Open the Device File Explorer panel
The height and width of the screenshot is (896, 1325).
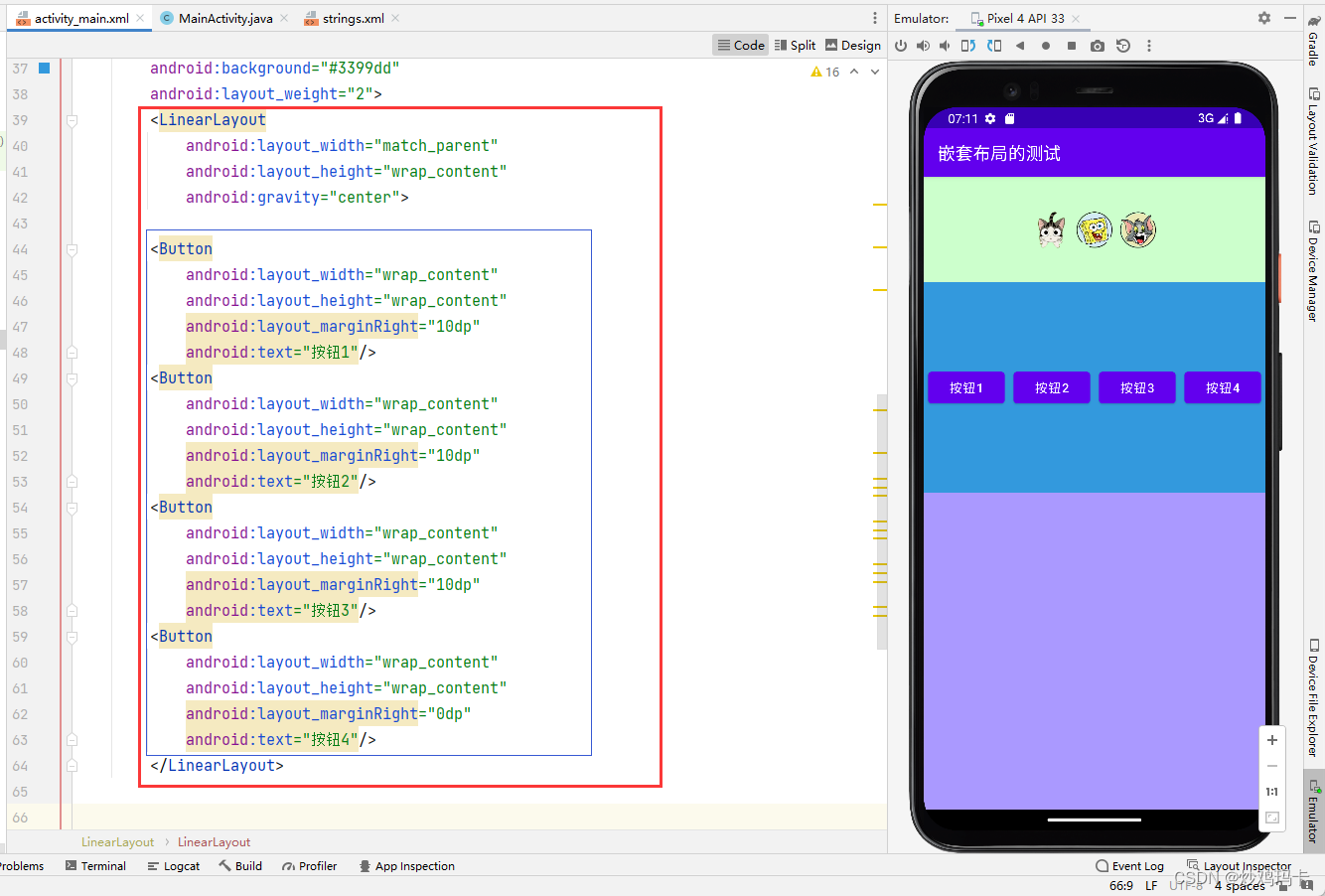tap(1314, 697)
